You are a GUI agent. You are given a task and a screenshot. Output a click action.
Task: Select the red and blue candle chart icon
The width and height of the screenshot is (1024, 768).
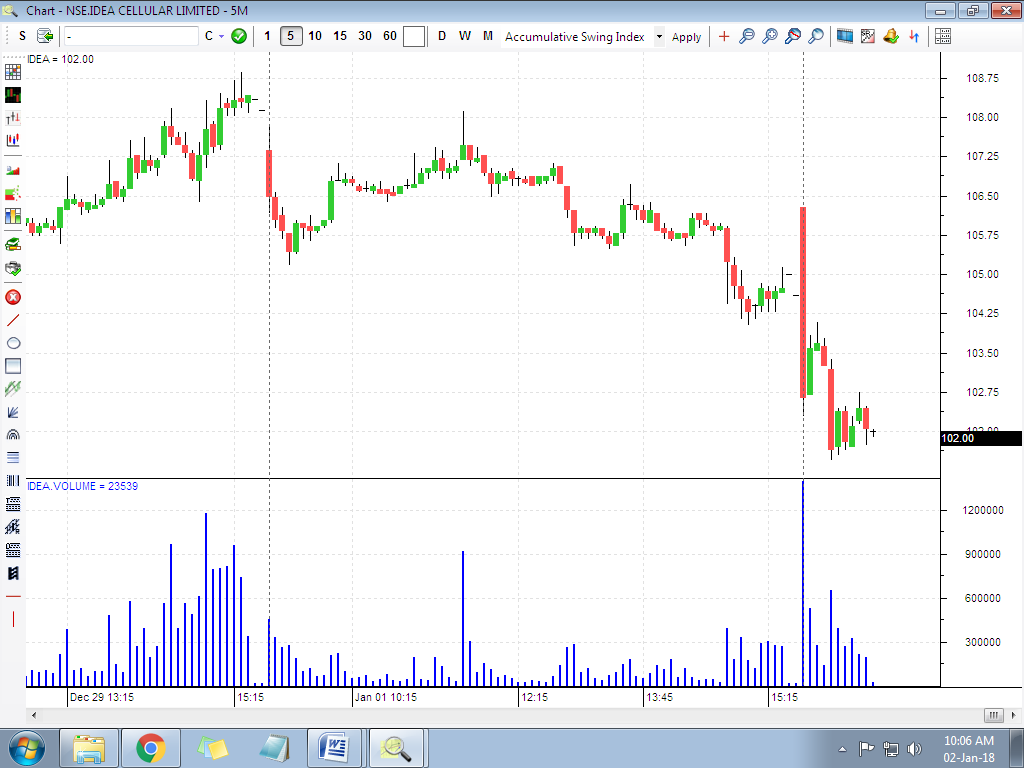12,140
